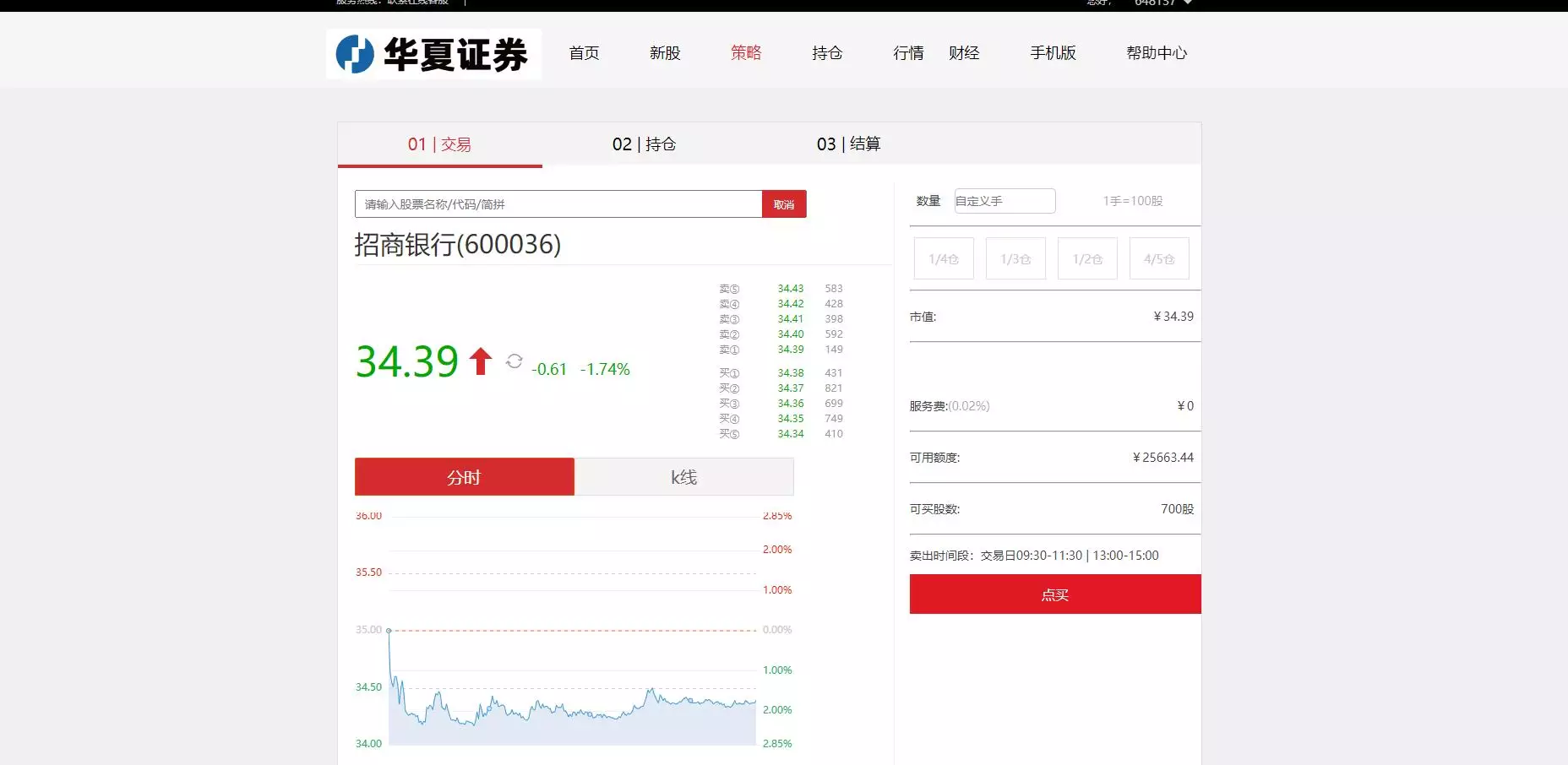Image resolution: width=1568 pixels, height=765 pixels.
Task: Click the -1.74% percent change value
Action: [x=605, y=370]
